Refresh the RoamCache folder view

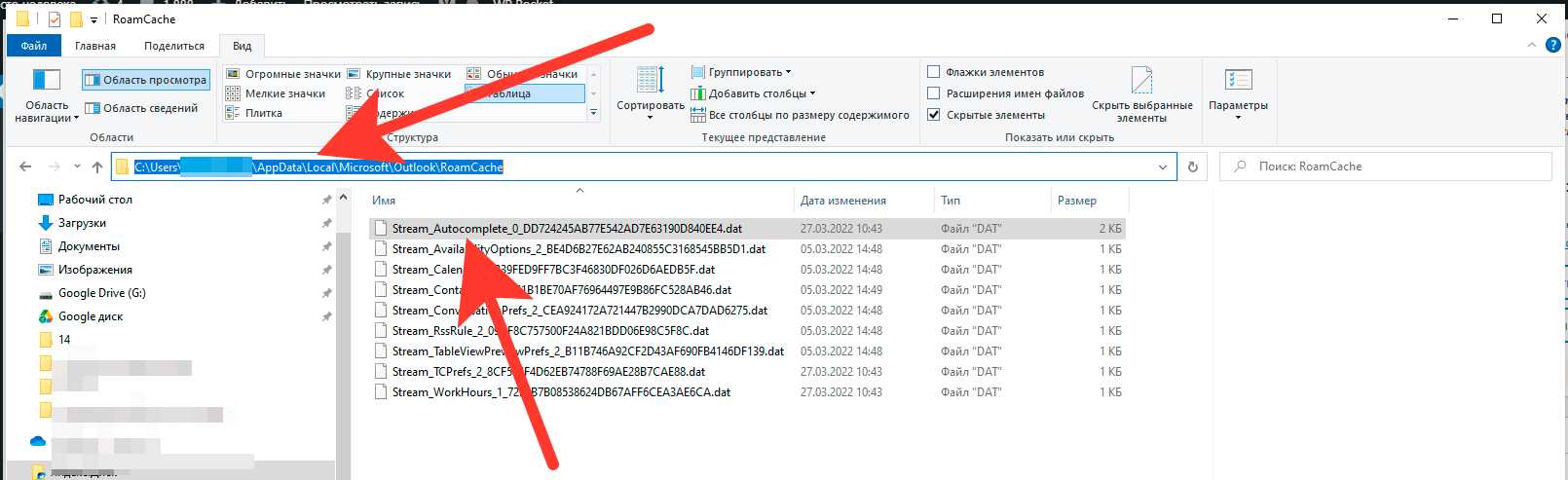pyautogui.click(x=1193, y=166)
